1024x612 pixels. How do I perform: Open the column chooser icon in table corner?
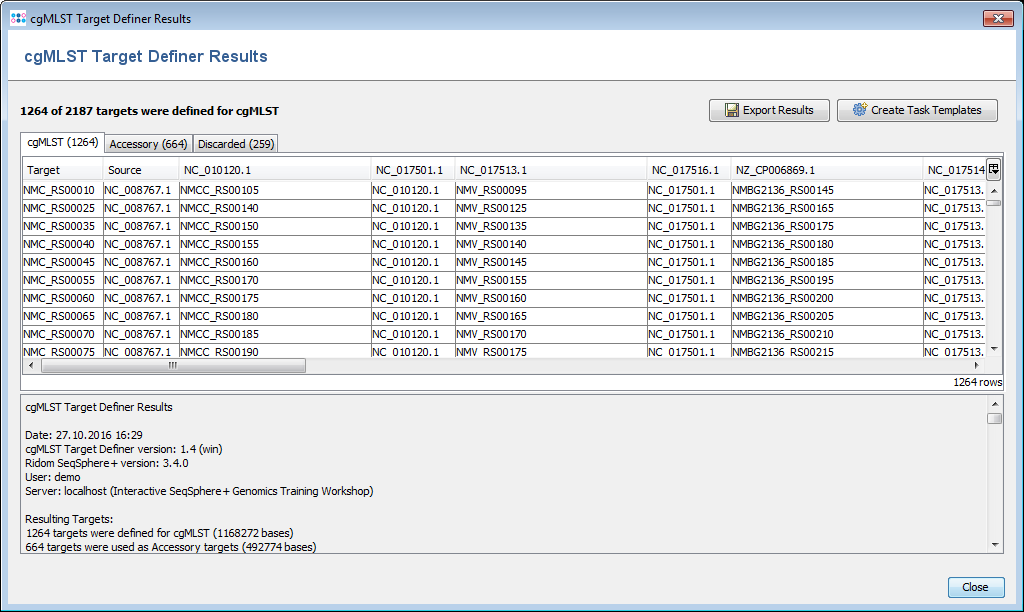(994, 170)
